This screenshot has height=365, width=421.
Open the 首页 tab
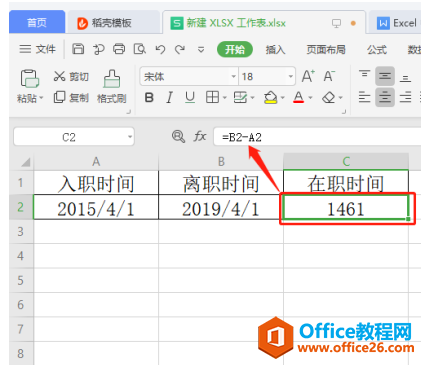37,22
